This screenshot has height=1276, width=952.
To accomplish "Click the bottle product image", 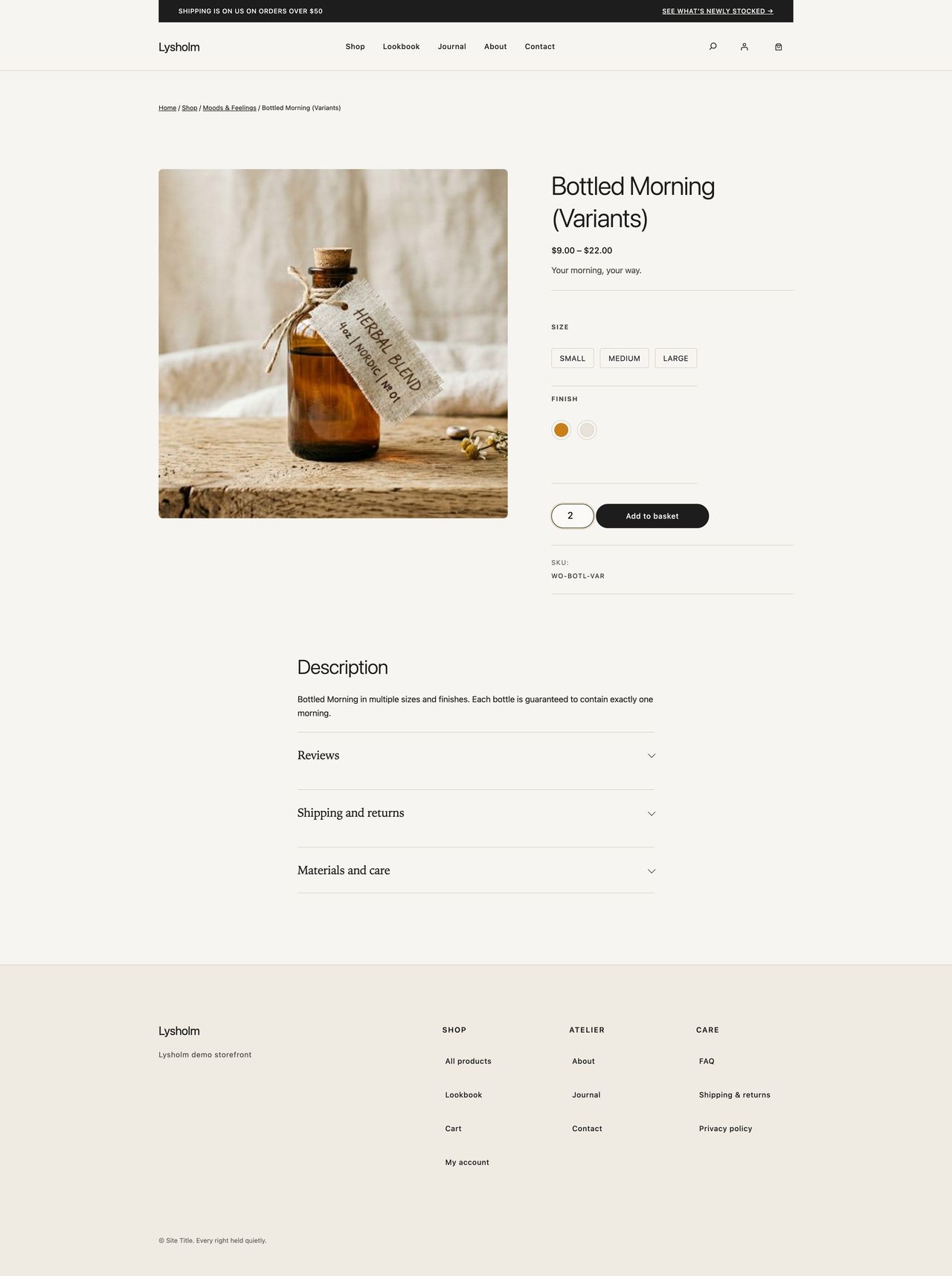I will coord(333,344).
